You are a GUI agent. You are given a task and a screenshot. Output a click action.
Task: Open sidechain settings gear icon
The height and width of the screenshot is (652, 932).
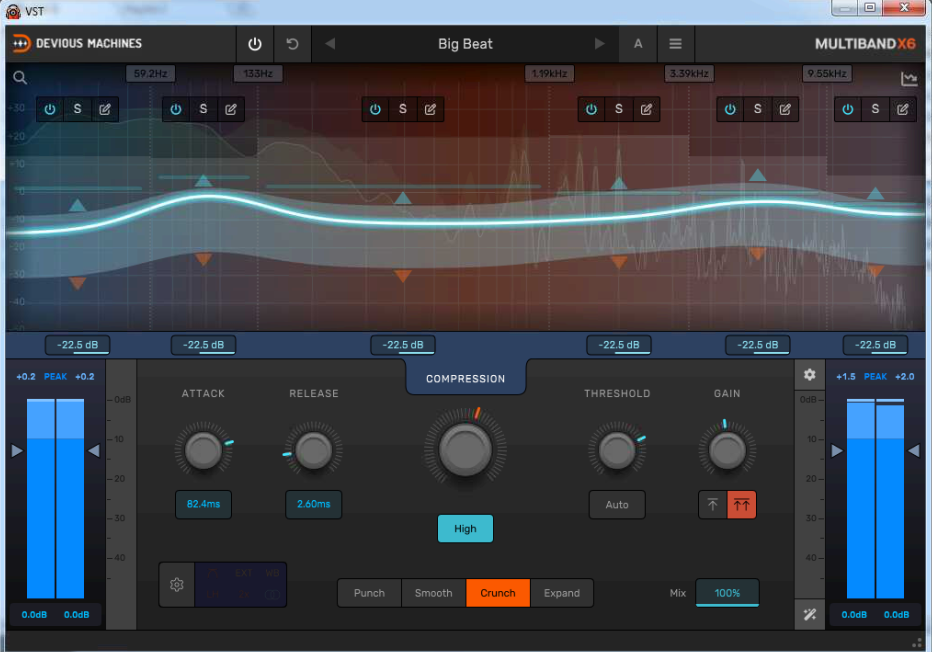point(177,585)
